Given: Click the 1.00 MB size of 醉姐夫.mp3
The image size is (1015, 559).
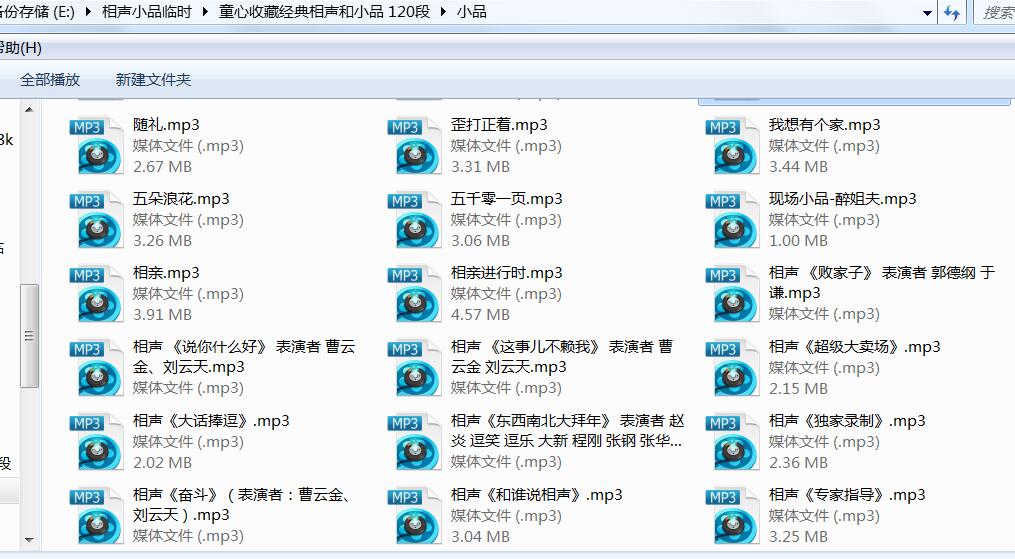Looking at the screenshot, I should point(798,241).
